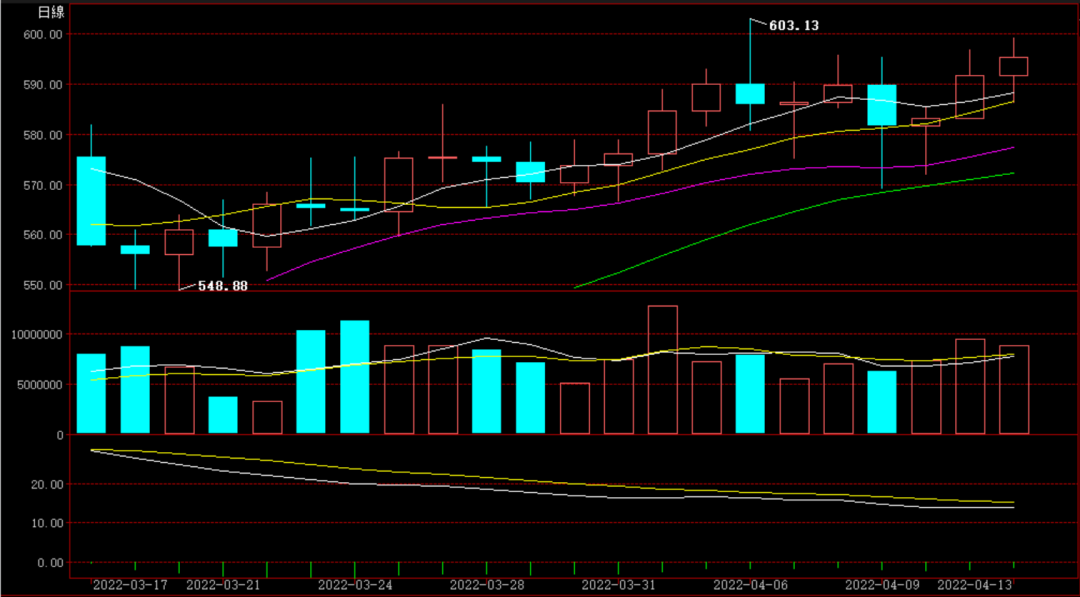1080x597 pixels.
Task: Click the 550.00 price axis label
Action: click(44, 285)
